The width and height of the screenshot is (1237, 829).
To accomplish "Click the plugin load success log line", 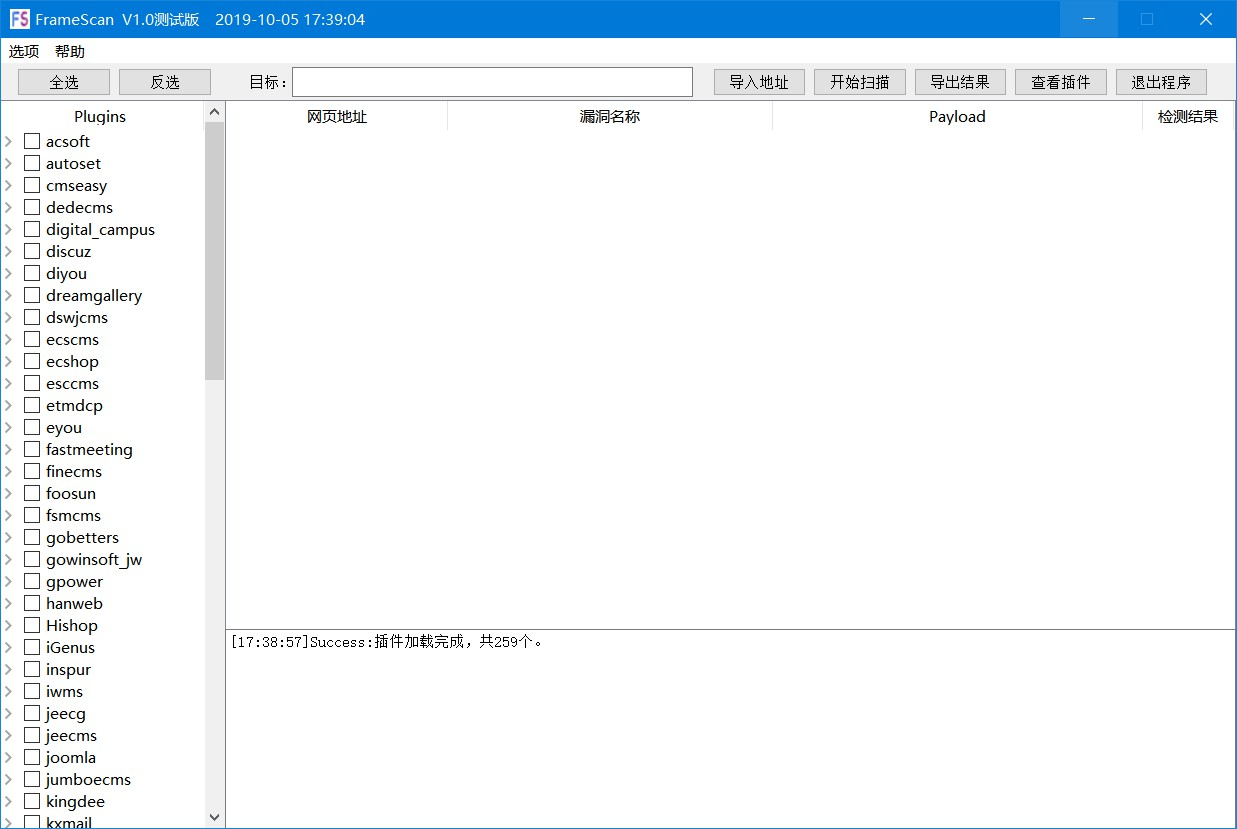I will [x=388, y=642].
